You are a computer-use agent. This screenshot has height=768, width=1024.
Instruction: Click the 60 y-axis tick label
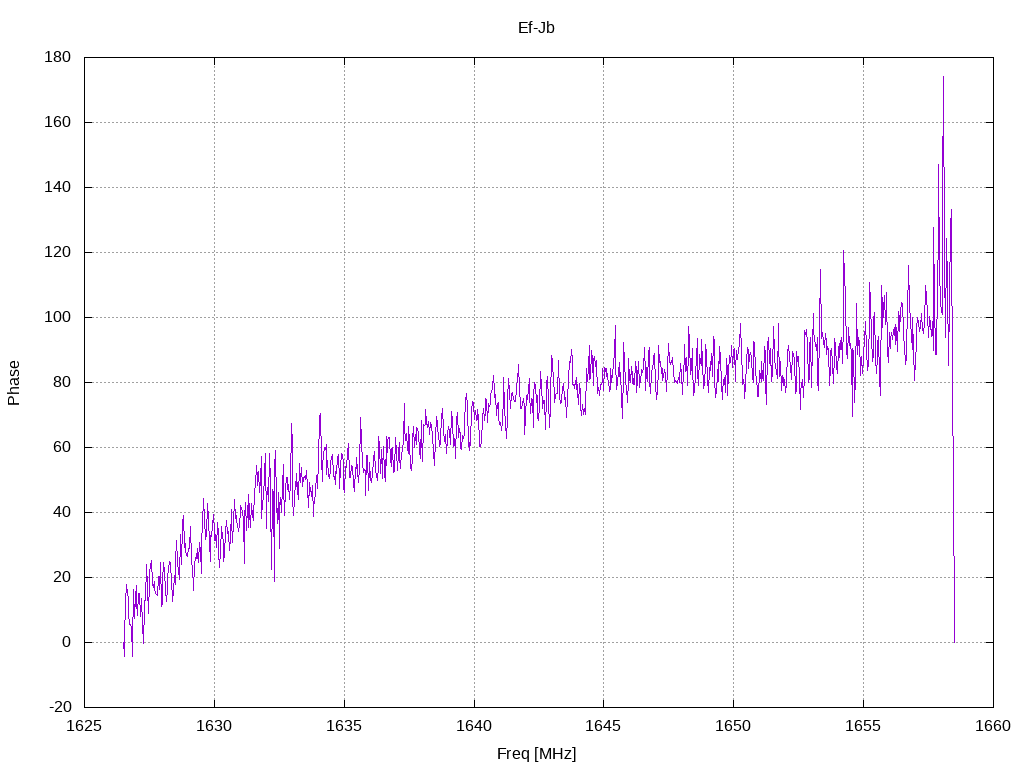pos(61,447)
